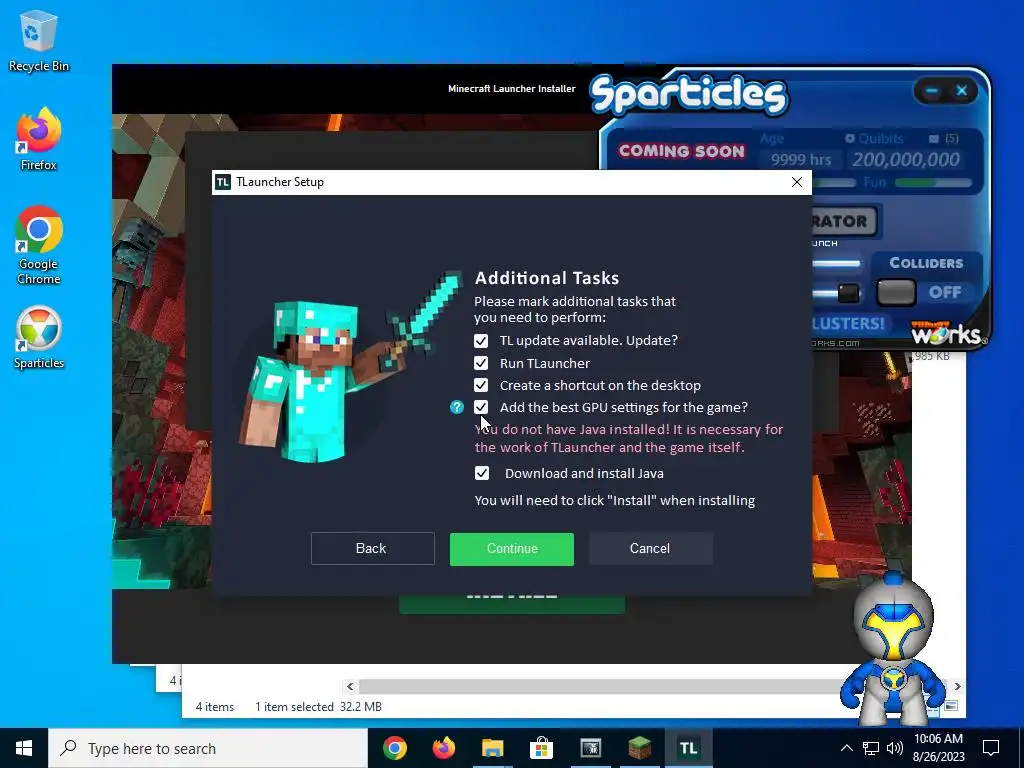
Task: Click the installer window taskbar icon
Action: click(x=590, y=748)
